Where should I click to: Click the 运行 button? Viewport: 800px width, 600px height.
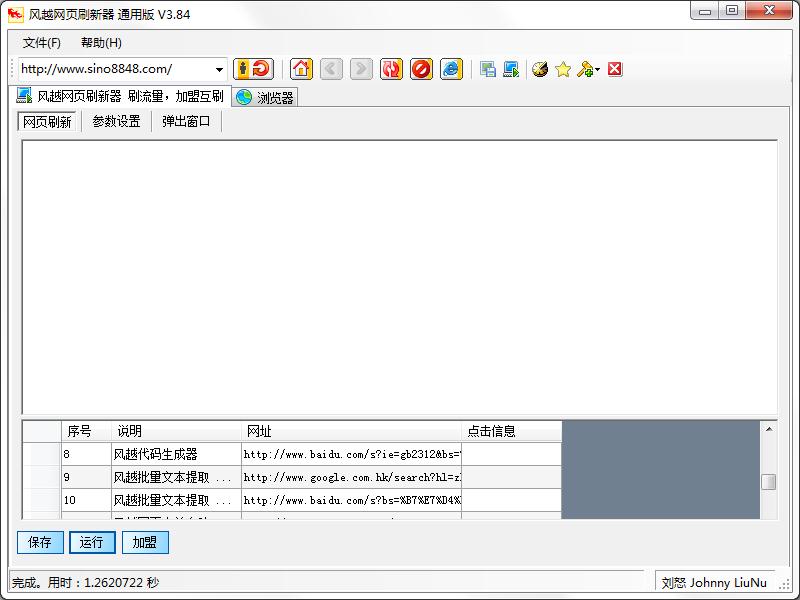pos(92,542)
